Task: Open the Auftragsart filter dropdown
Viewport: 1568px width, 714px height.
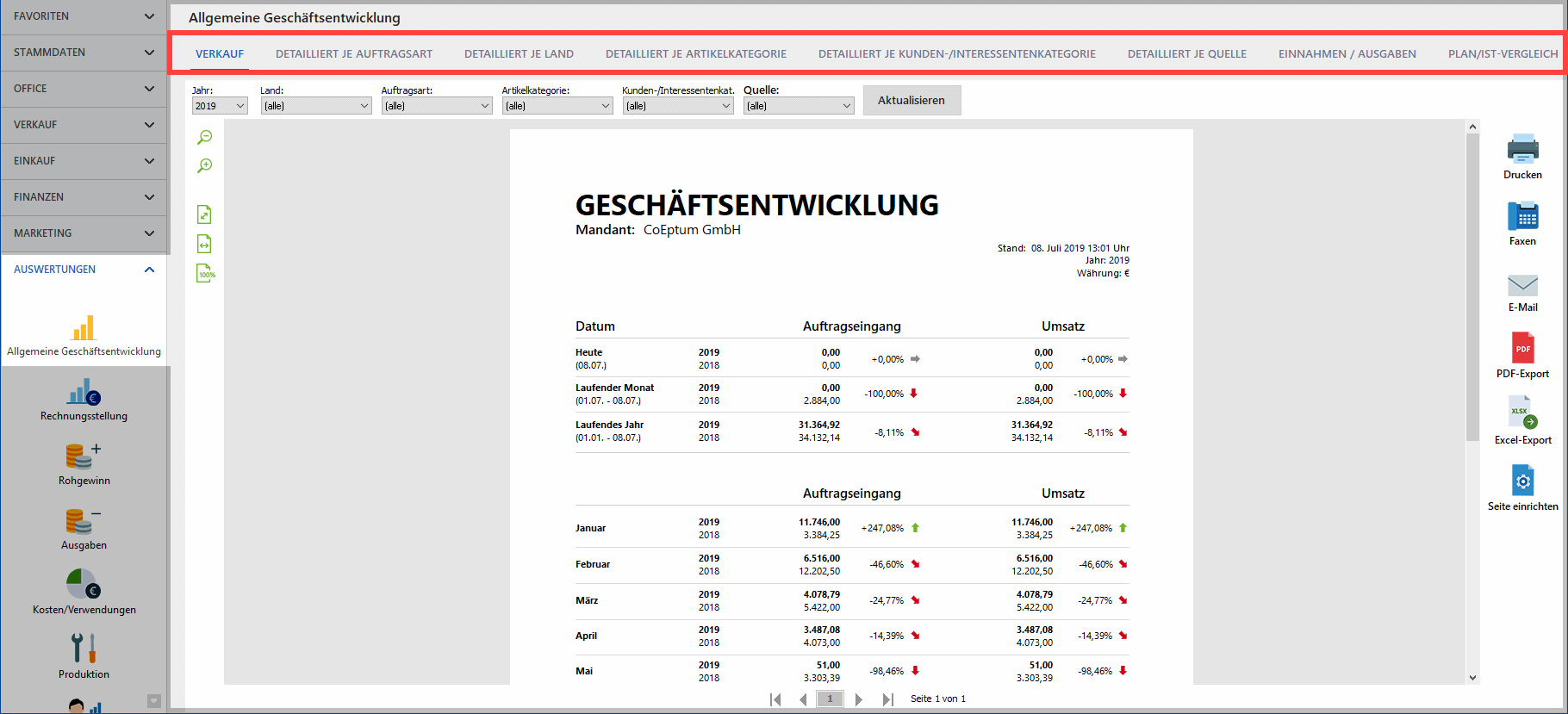Action: 437,106
